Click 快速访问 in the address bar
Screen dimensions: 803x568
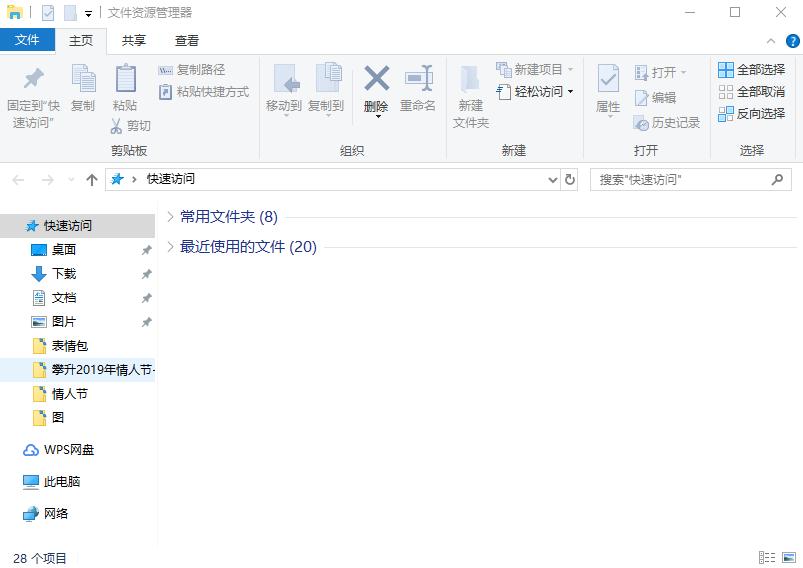(x=171, y=179)
